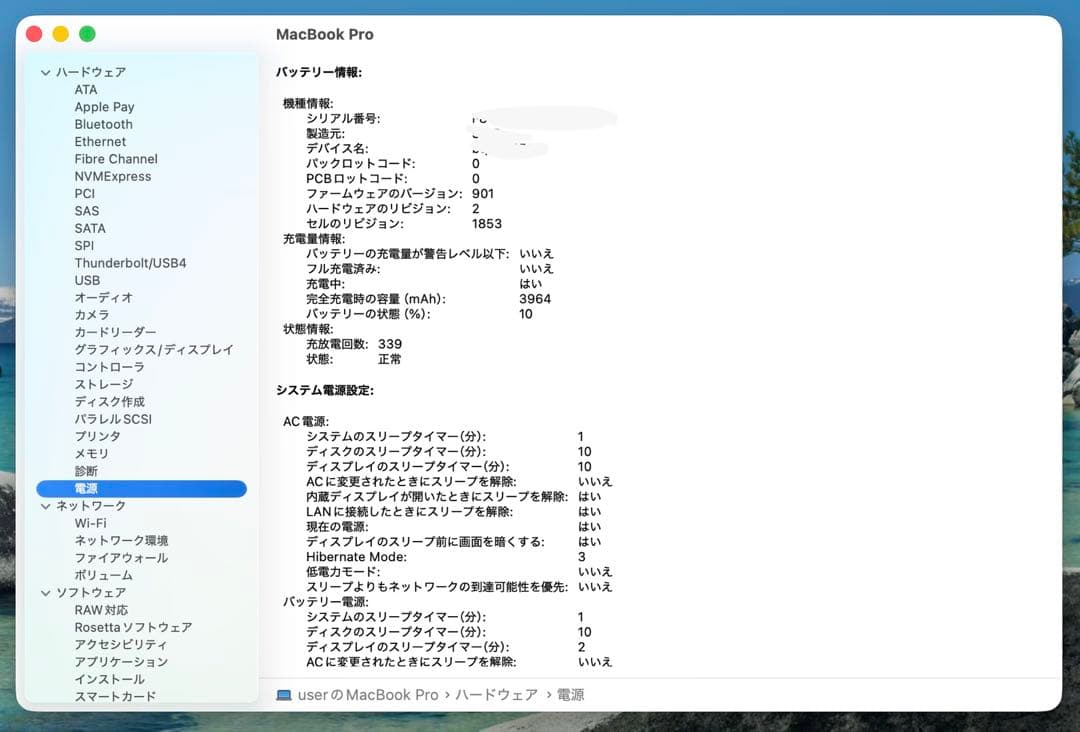Select グラフィックス/ディスプレイ in the sidebar
Viewport: 1080px width, 732px height.
click(x=154, y=349)
